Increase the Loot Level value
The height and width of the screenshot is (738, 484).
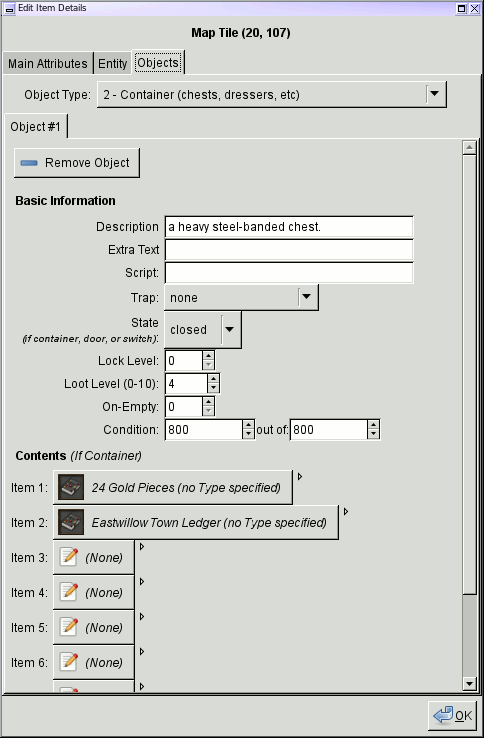coord(213,378)
